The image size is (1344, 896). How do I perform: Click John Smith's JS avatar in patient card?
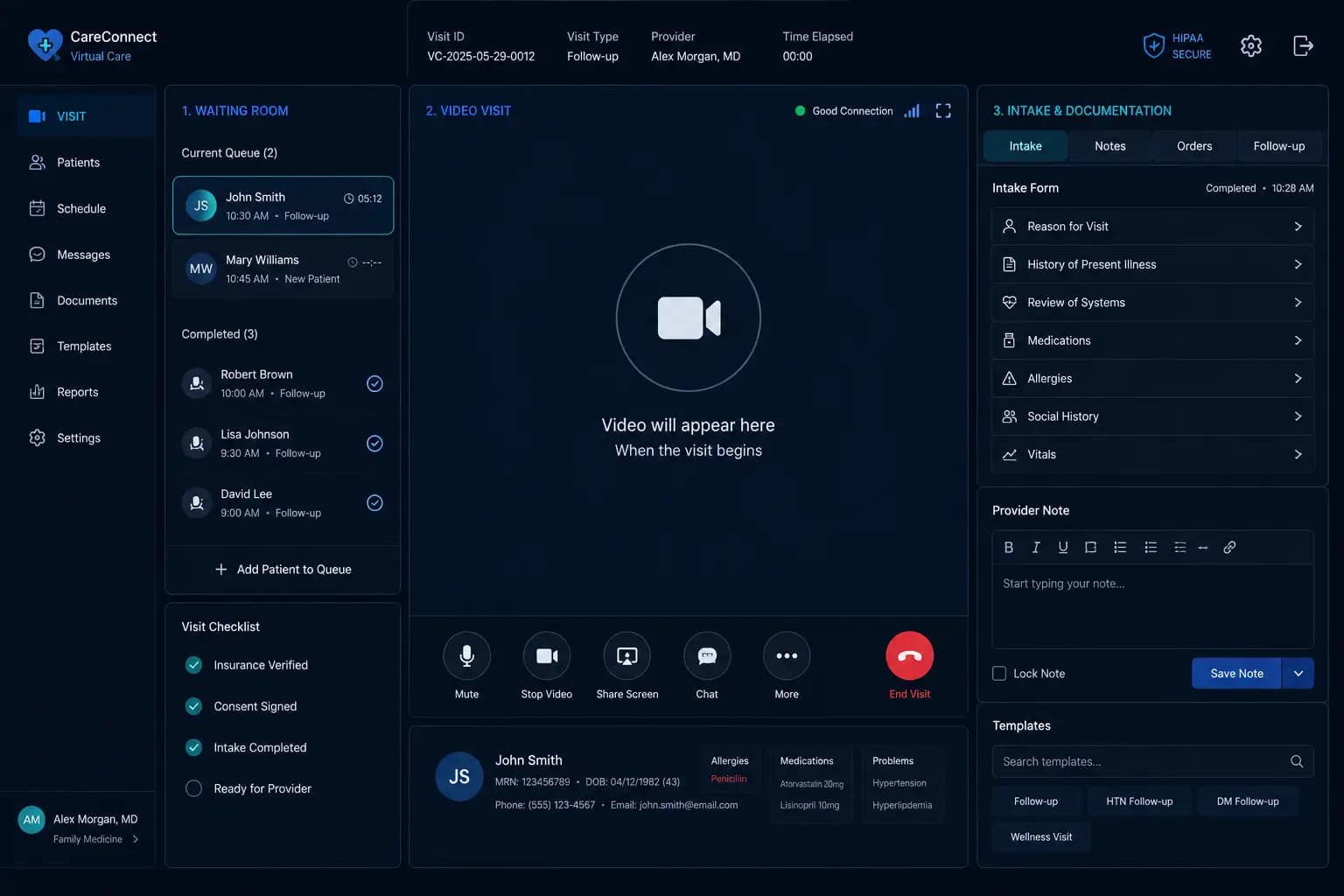point(459,776)
